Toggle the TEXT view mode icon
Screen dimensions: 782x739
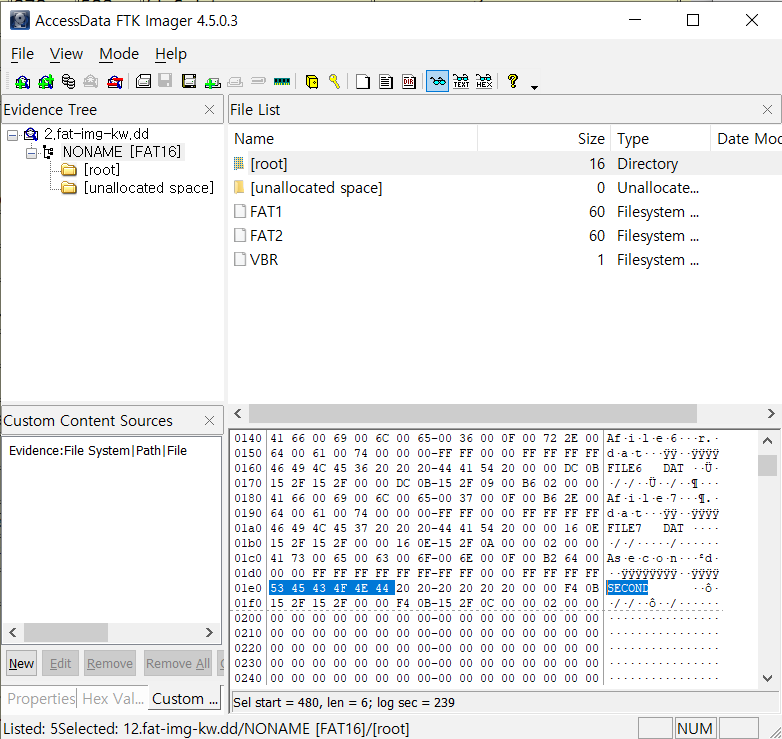point(461,81)
